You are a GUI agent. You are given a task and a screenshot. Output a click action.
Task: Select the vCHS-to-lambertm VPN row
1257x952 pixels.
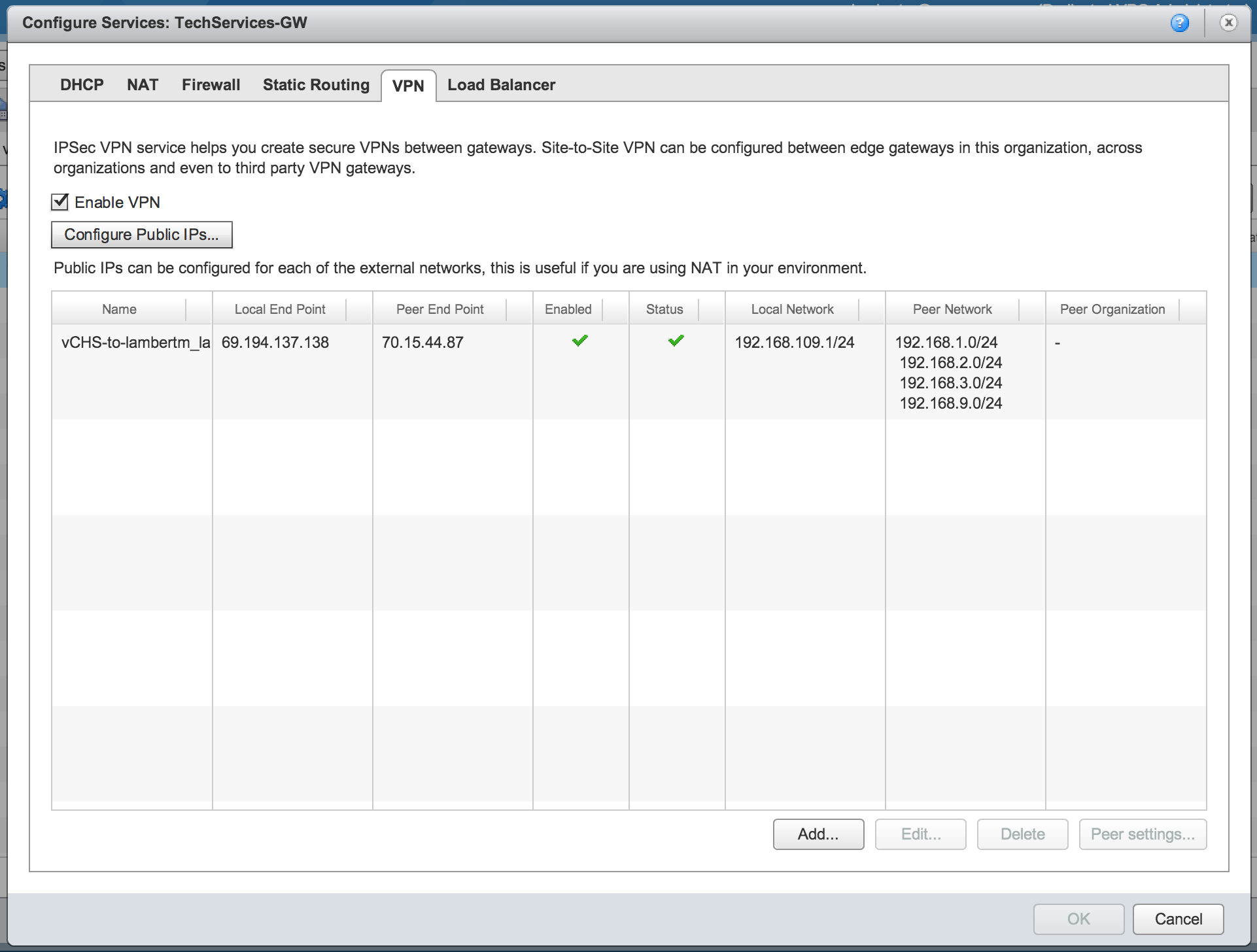[135, 343]
